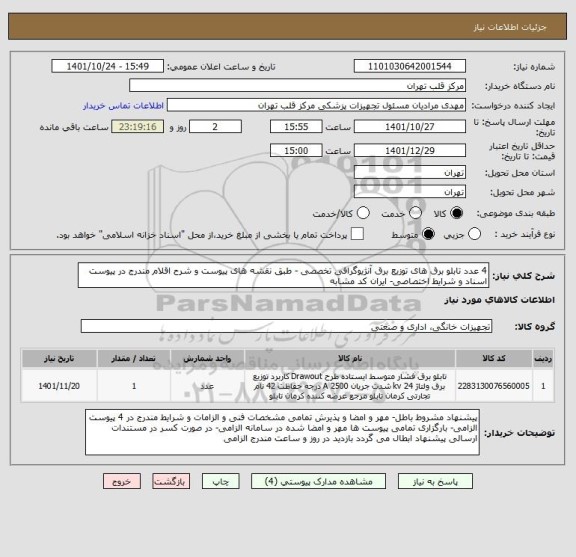This screenshot has height=557, width=576.
Task: Select the کالا/خدمت radio button
Action: tap(363, 213)
